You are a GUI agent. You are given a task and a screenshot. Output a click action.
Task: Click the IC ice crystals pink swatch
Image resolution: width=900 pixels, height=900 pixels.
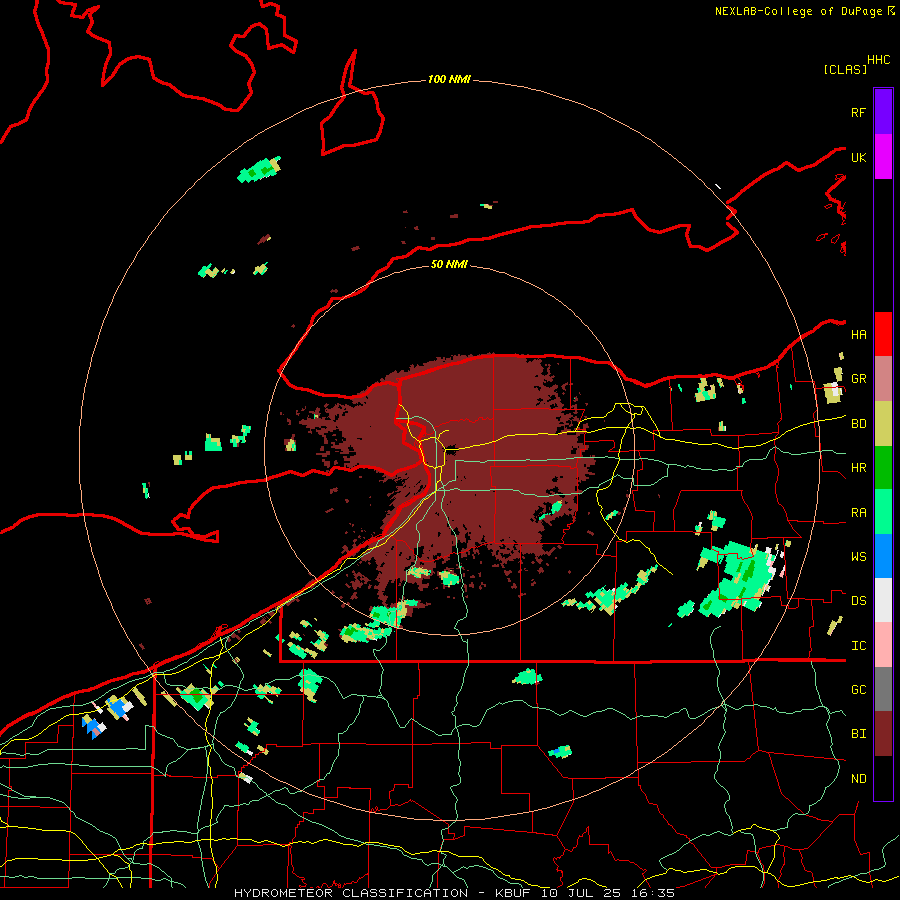click(883, 645)
